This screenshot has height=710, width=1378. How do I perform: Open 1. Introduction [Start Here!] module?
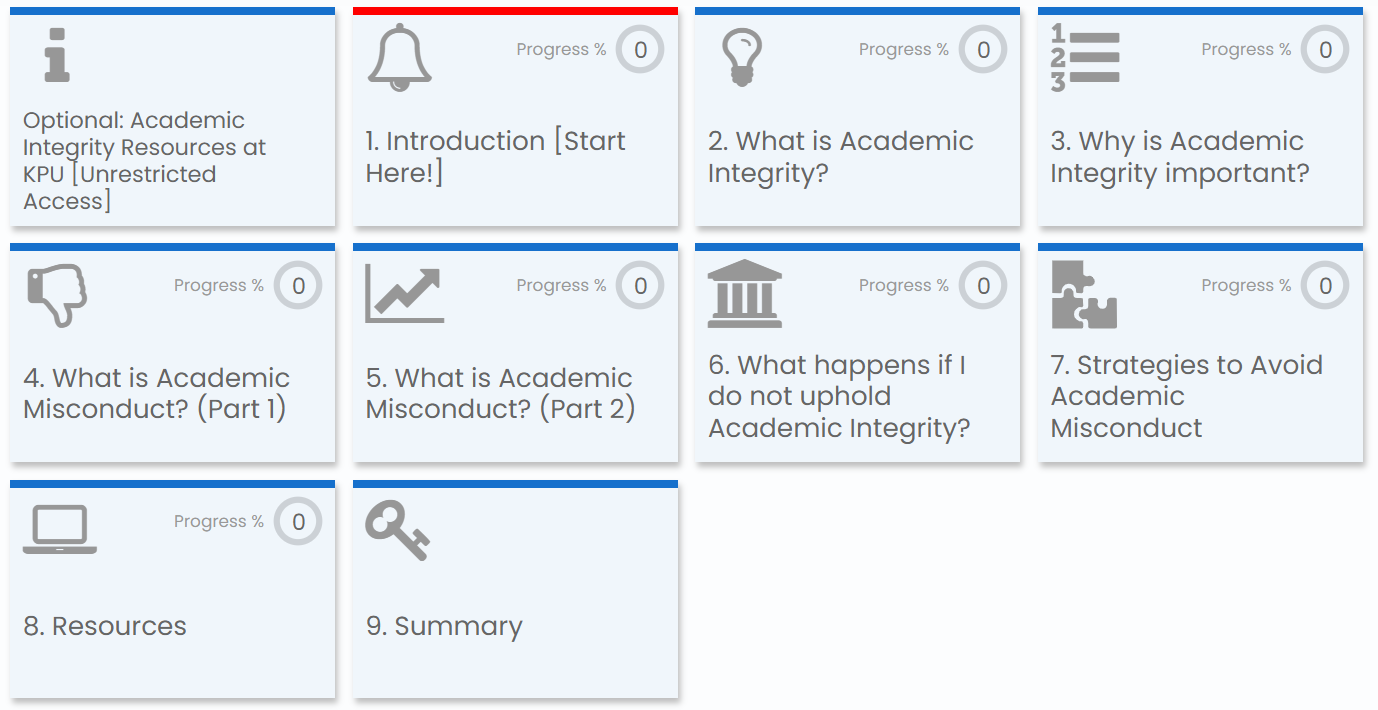click(495, 156)
